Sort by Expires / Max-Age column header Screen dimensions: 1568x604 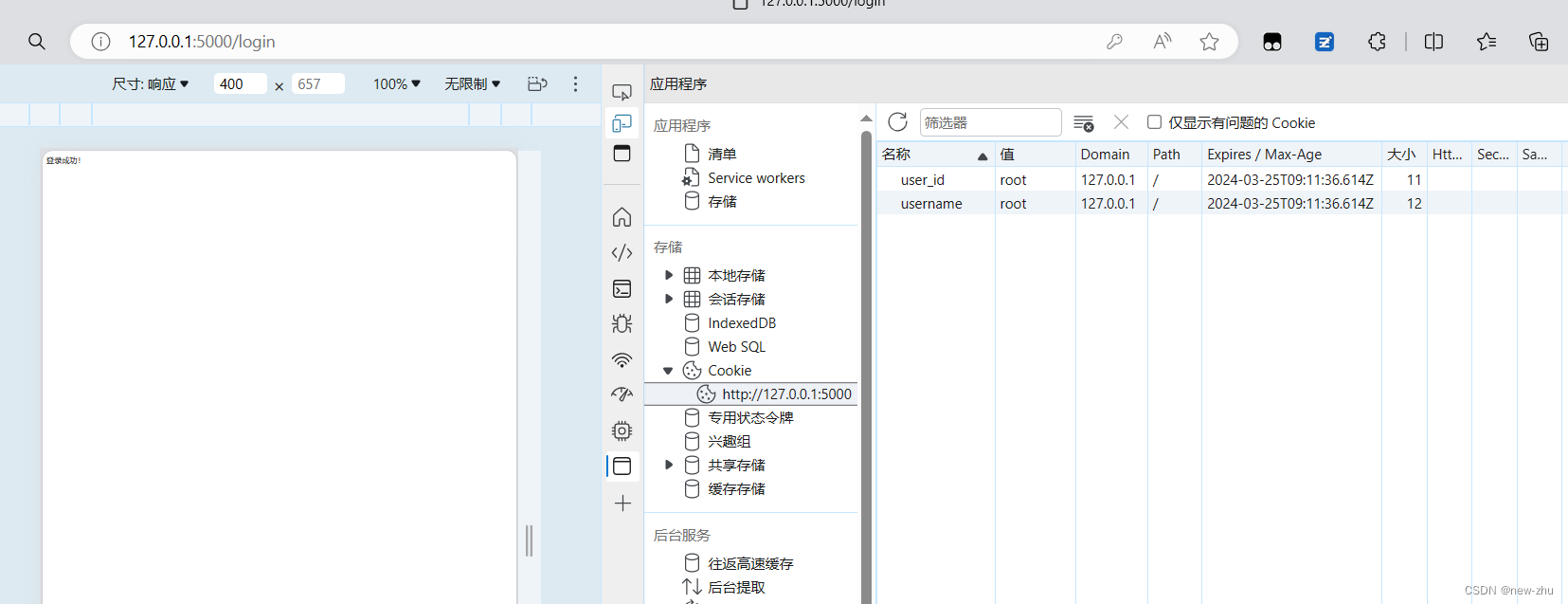pyautogui.click(x=1291, y=154)
